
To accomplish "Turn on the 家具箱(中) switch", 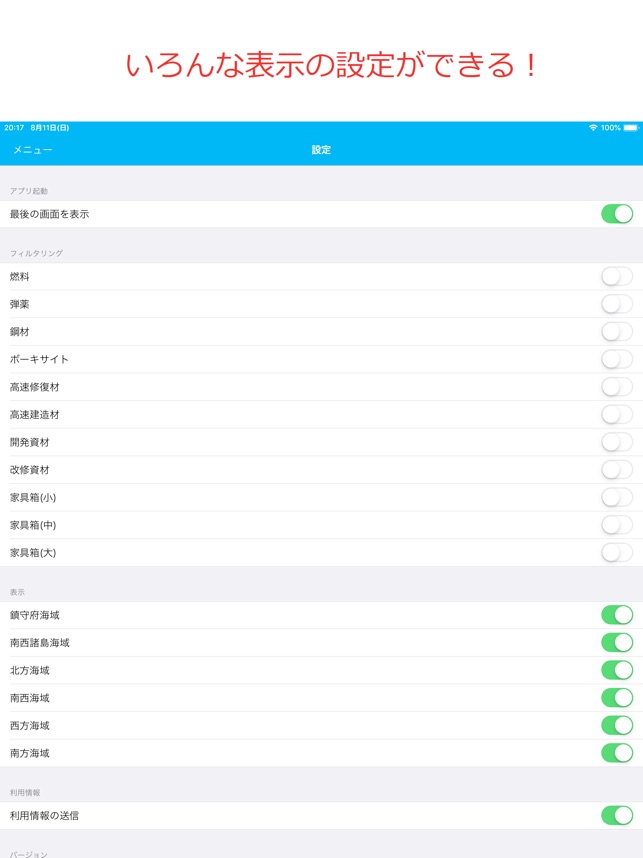I will 617,525.
